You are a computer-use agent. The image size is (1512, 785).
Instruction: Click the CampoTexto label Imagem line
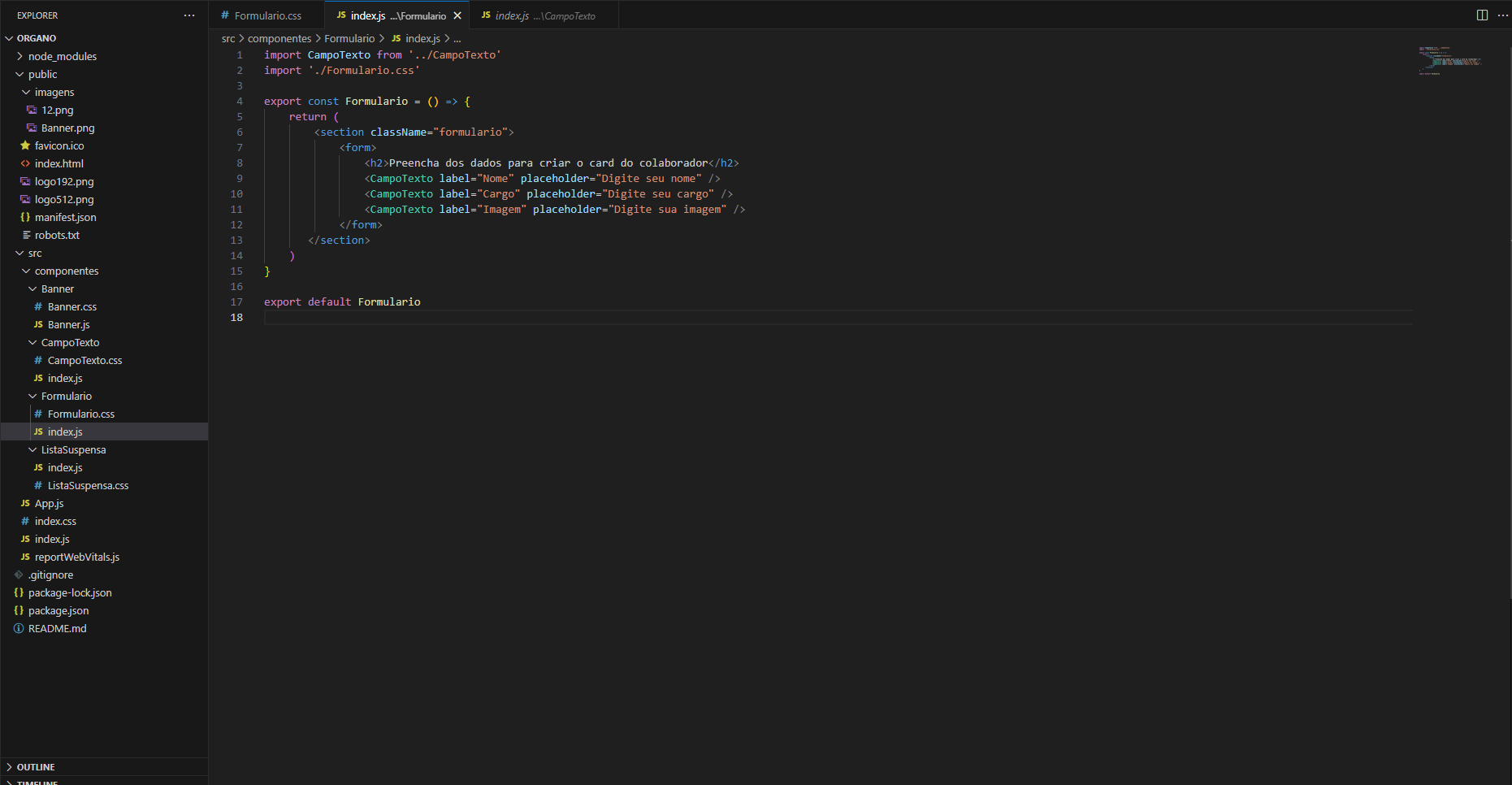click(555, 209)
